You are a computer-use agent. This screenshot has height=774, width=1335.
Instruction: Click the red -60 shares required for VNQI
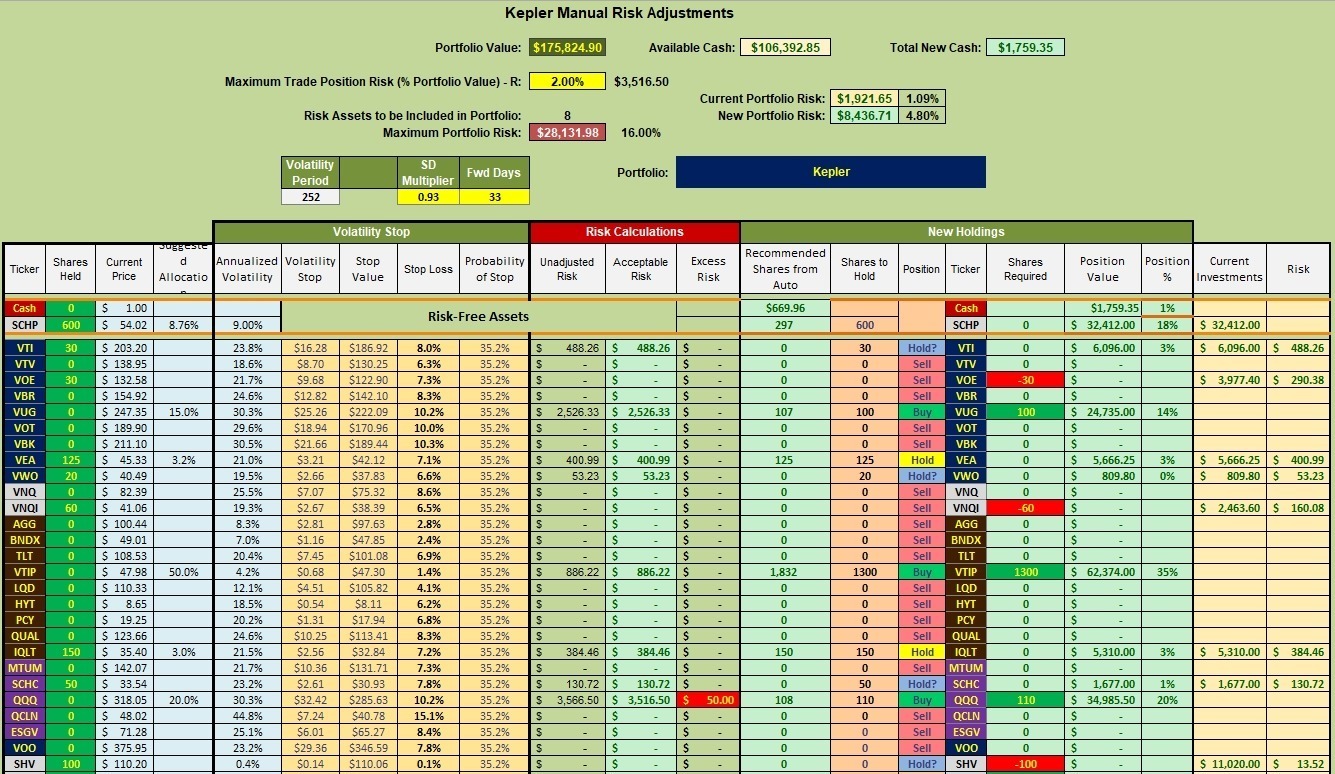(x=1025, y=508)
